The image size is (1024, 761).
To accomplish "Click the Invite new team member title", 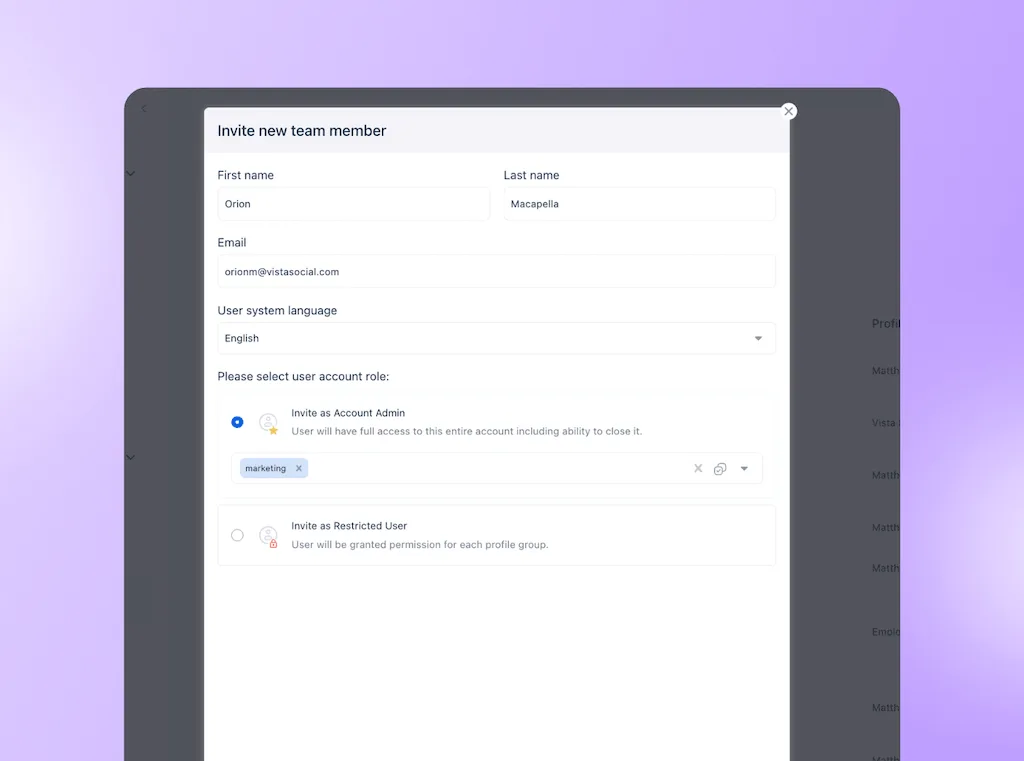I will [x=302, y=131].
